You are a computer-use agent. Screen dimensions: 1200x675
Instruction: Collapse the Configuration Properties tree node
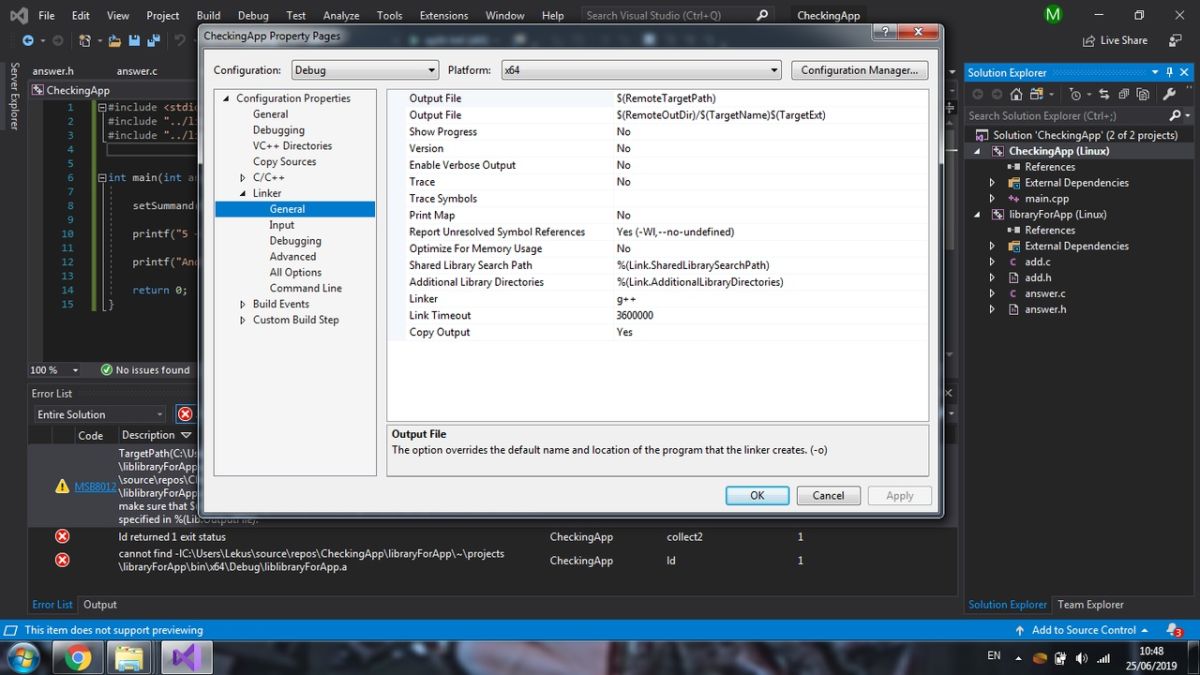226,98
